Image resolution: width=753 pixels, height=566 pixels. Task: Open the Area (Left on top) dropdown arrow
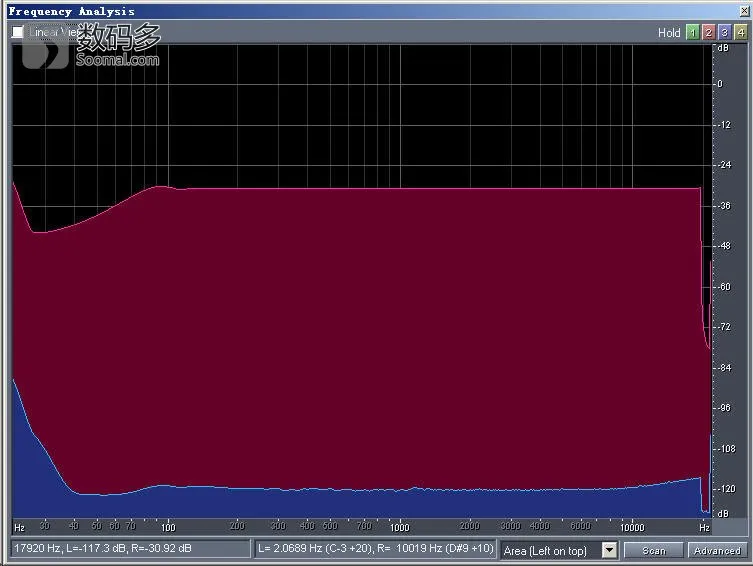609,550
